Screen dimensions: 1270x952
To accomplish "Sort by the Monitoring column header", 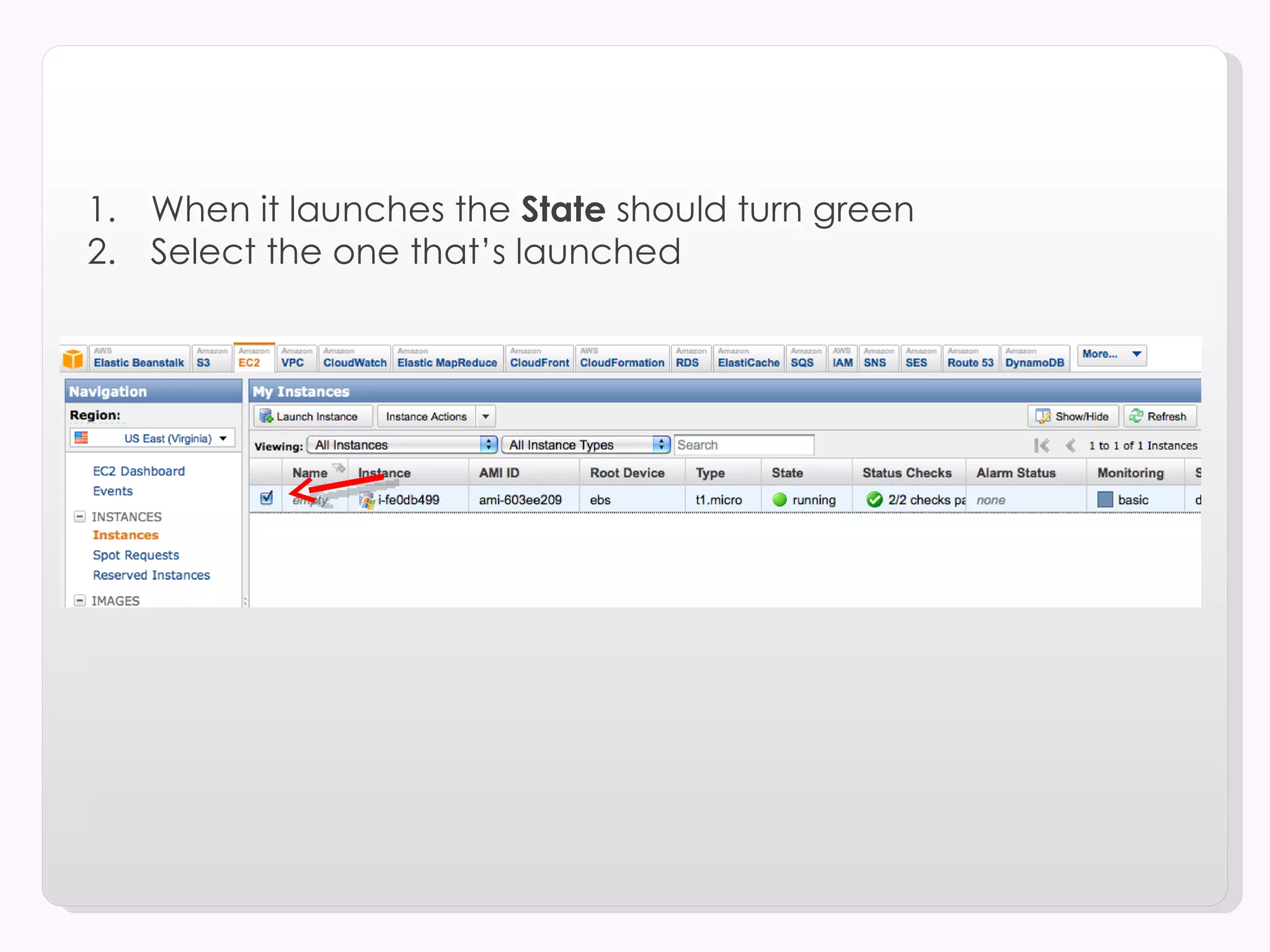I will coord(1135,472).
